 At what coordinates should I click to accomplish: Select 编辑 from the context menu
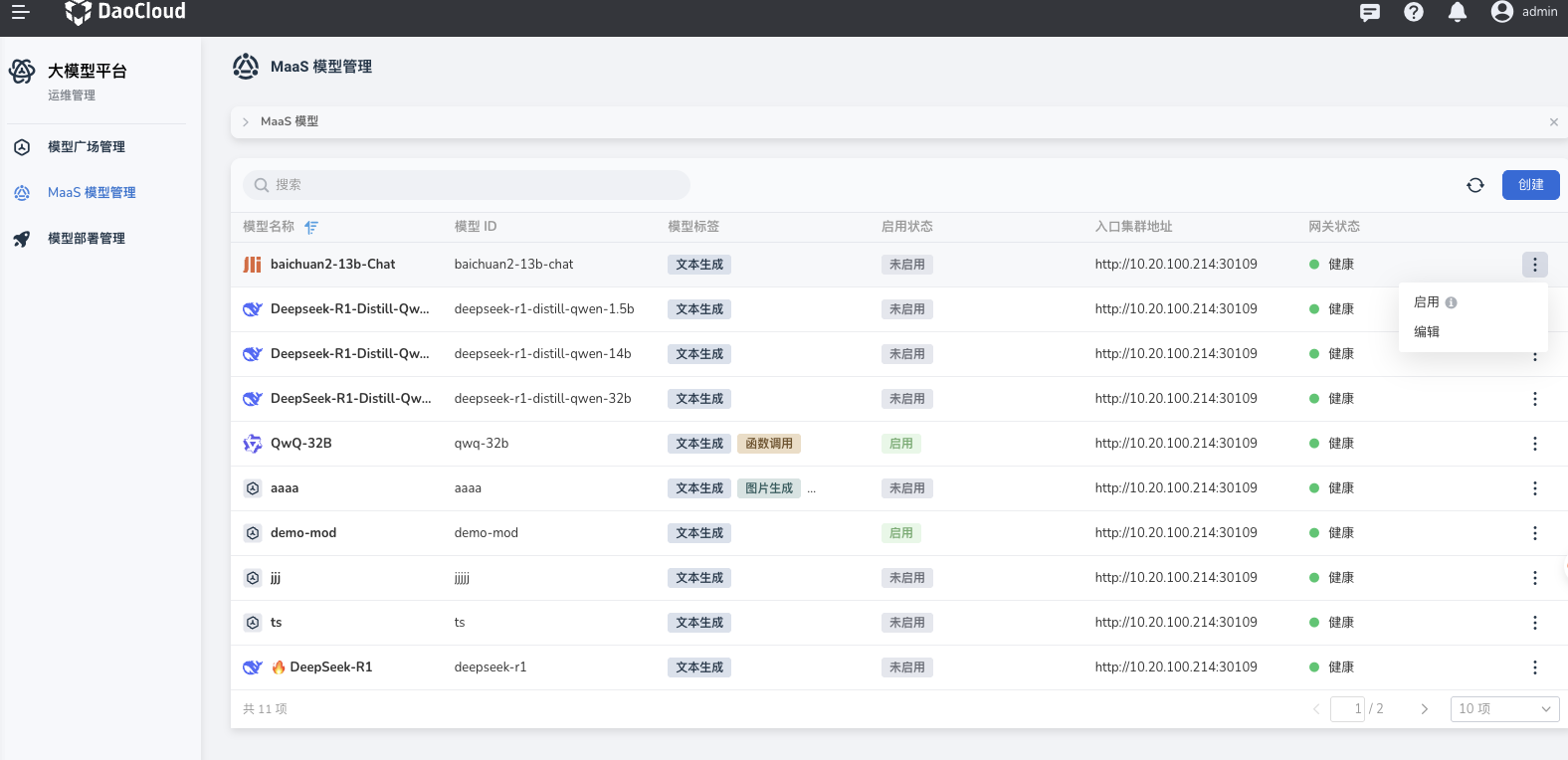1427,332
